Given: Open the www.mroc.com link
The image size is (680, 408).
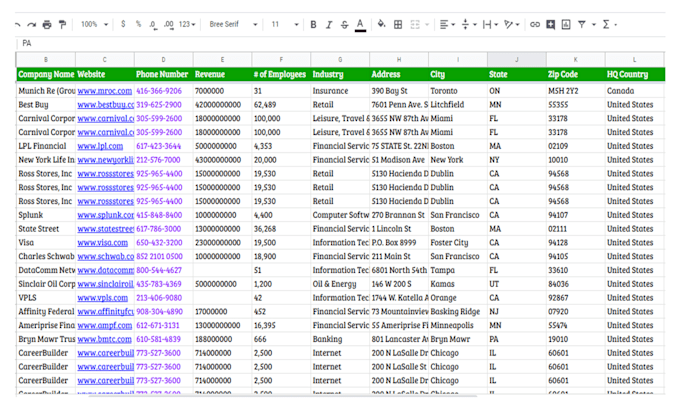Looking at the screenshot, I should pyautogui.click(x=105, y=91).
